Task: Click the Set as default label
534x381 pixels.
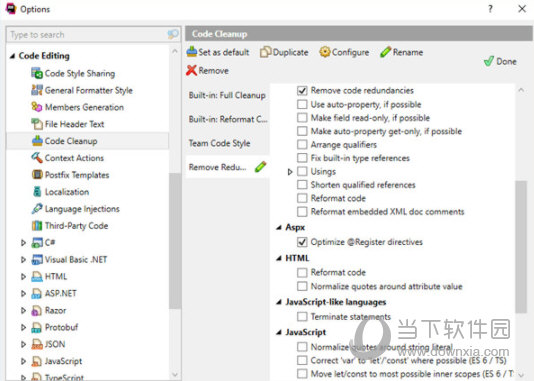Action: 224,52
